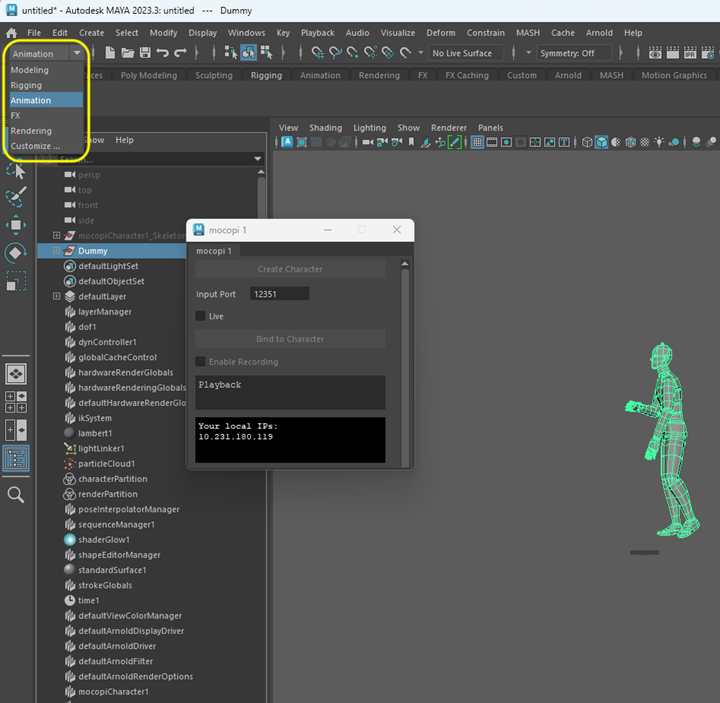Viewport: 720px width, 703px height.
Task: Expand the defaultLayer tree node
Action: pyautogui.click(x=57, y=297)
